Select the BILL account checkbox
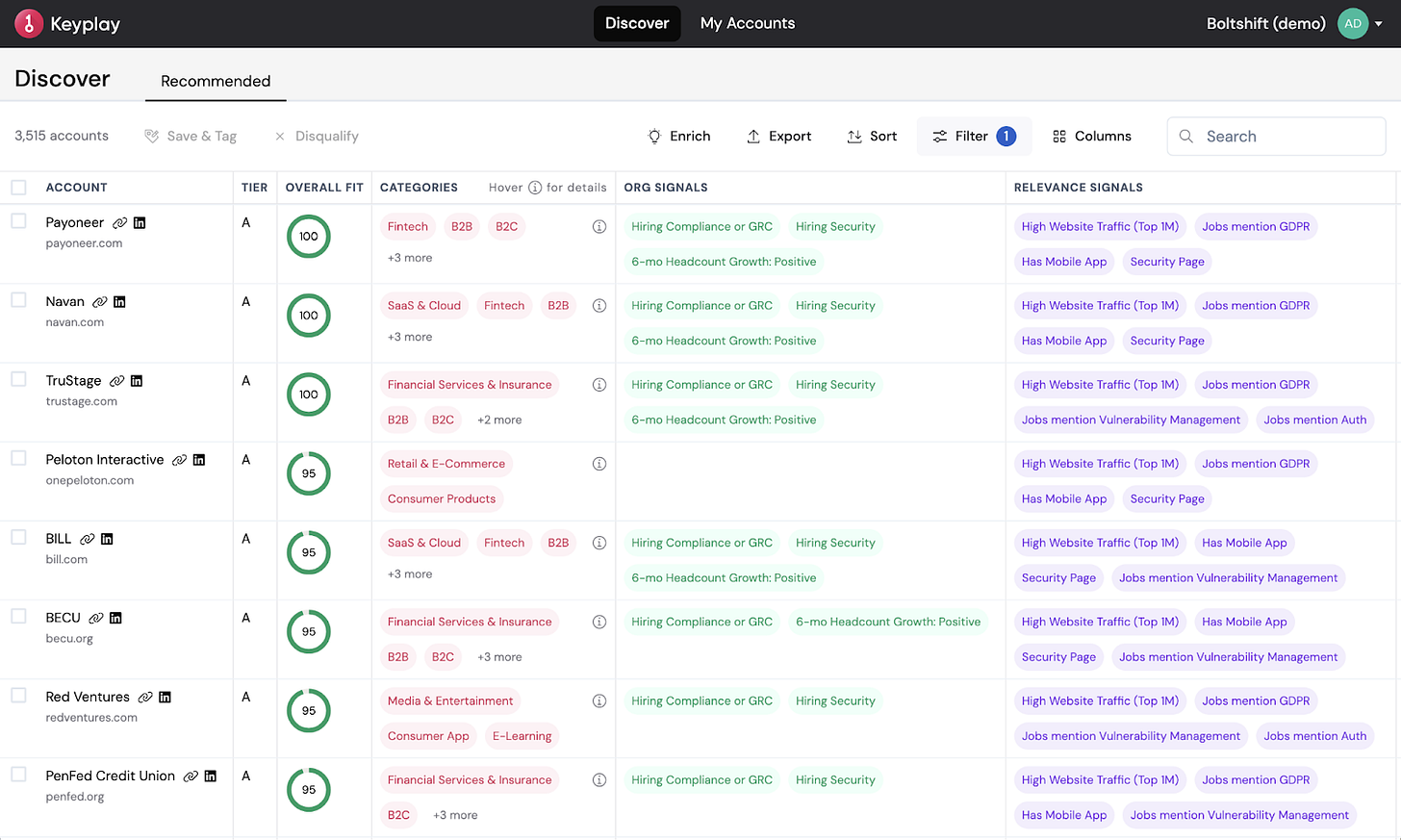This screenshot has width=1401, height=840. pos(18,538)
